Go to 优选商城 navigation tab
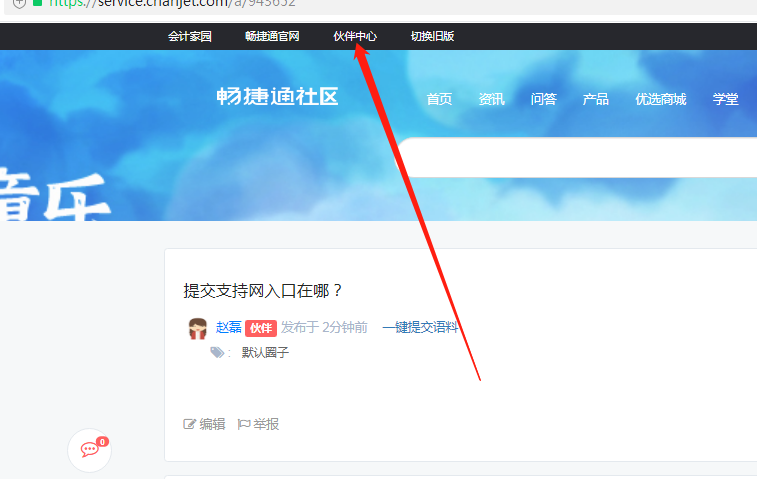The height and width of the screenshot is (479, 757). click(x=660, y=99)
